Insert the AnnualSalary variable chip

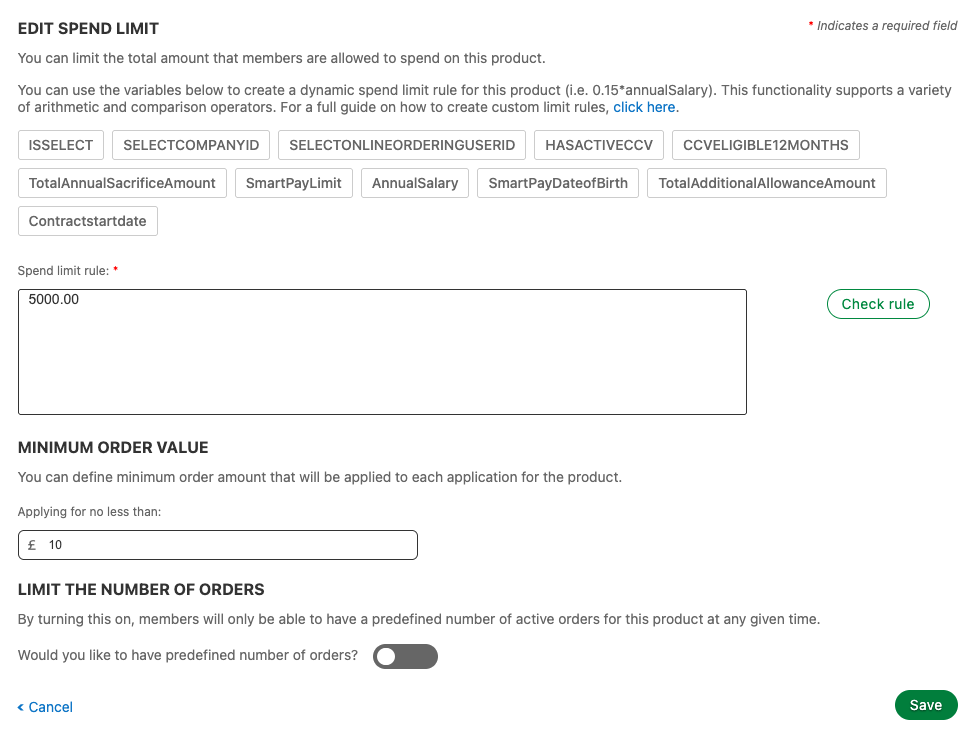click(x=414, y=182)
